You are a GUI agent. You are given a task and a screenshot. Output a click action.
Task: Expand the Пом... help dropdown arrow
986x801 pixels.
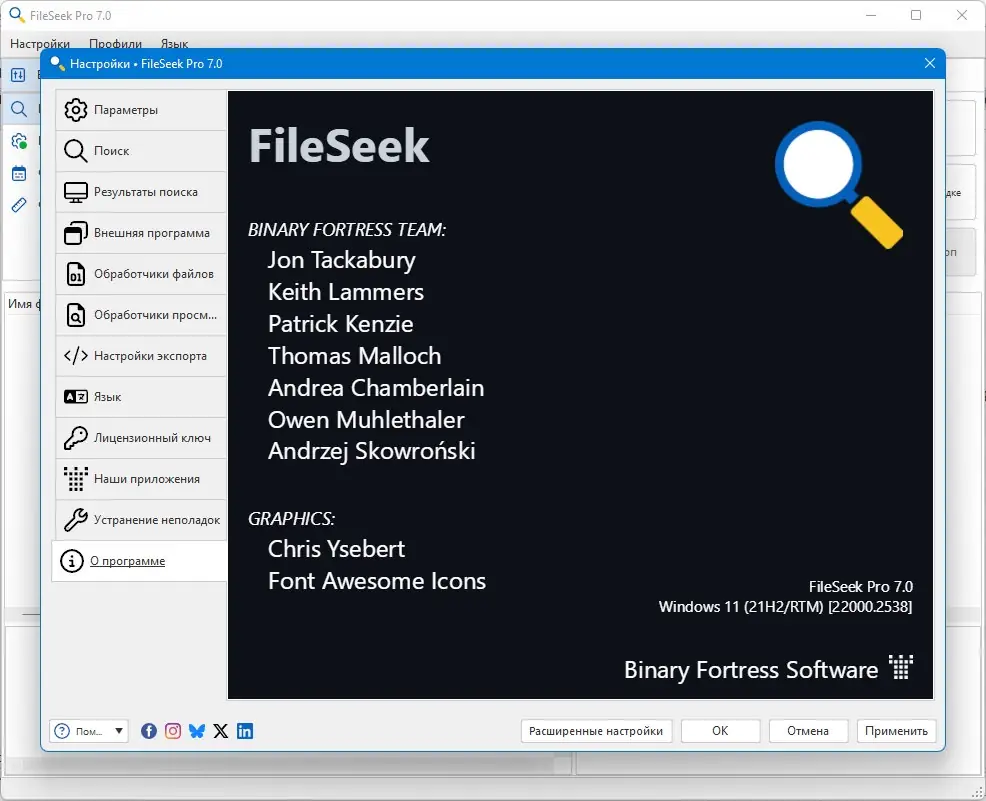119,731
